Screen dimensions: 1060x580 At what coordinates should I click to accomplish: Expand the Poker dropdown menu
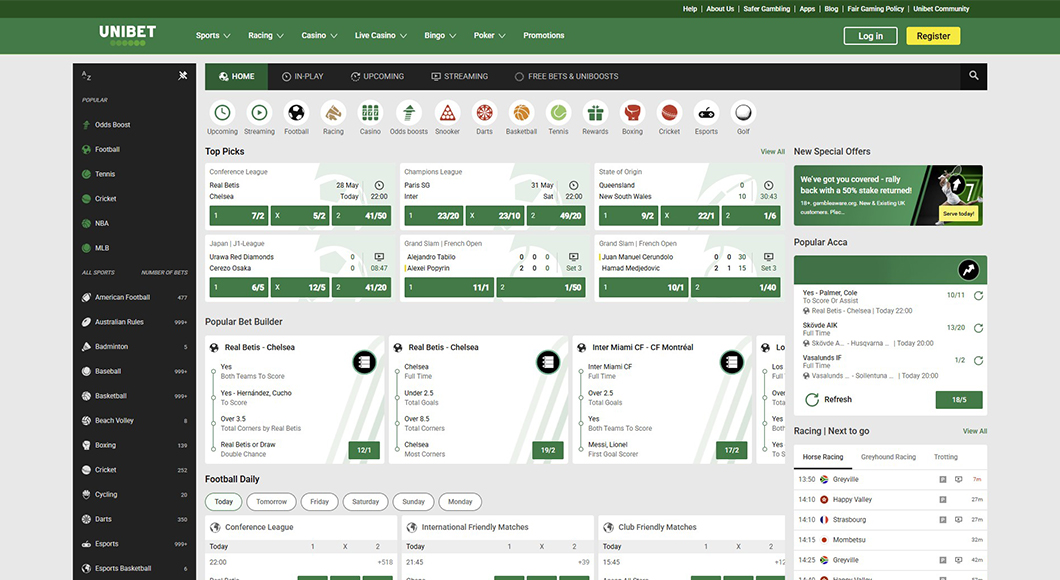pos(489,35)
